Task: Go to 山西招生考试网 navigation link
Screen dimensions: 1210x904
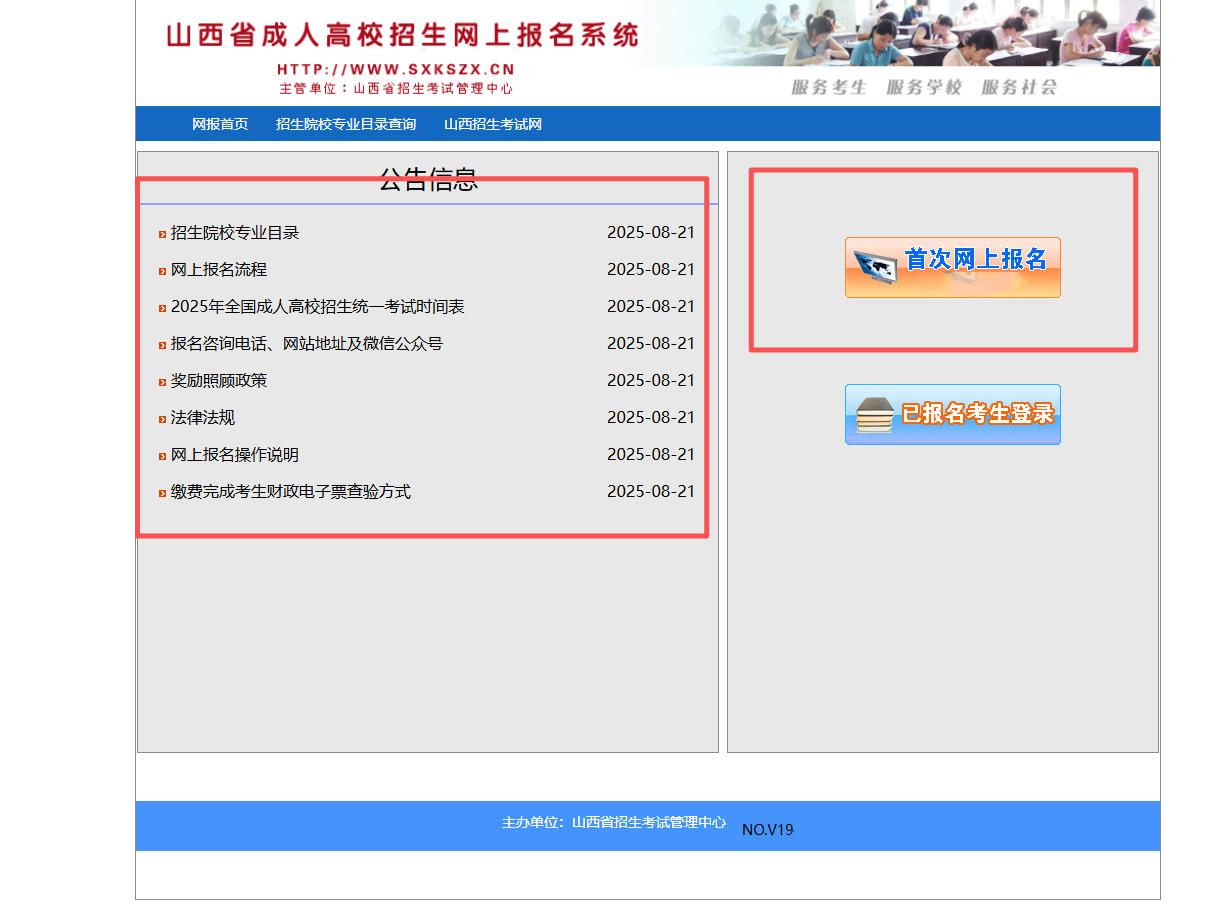Action: (x=493, y=124)
